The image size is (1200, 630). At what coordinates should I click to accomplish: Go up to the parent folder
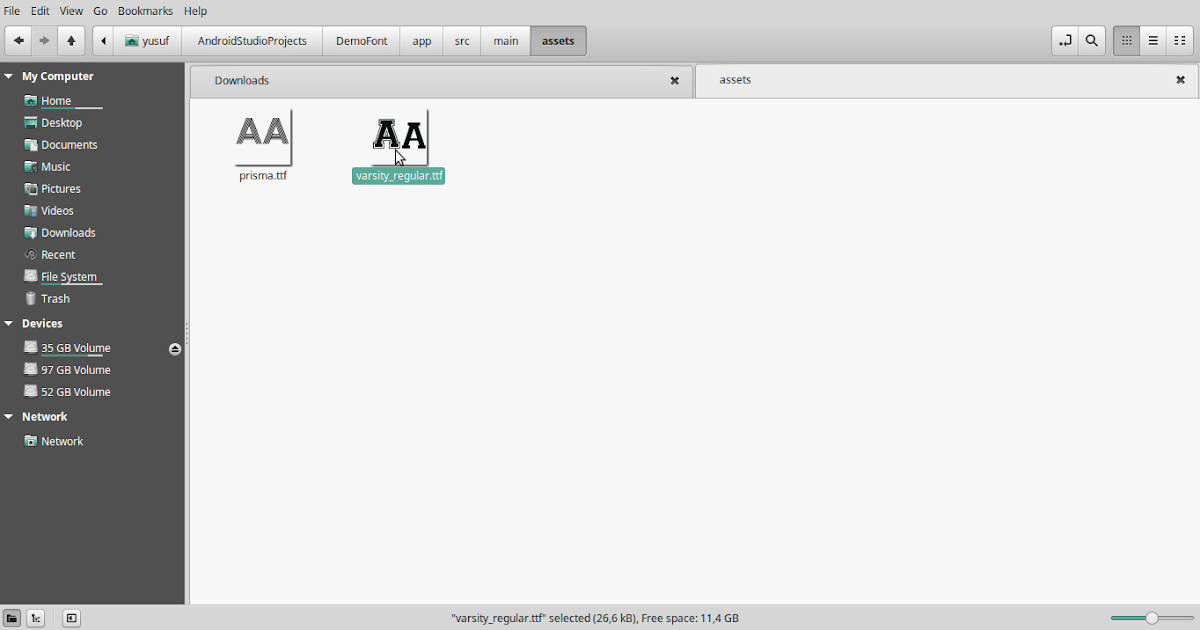71,41
